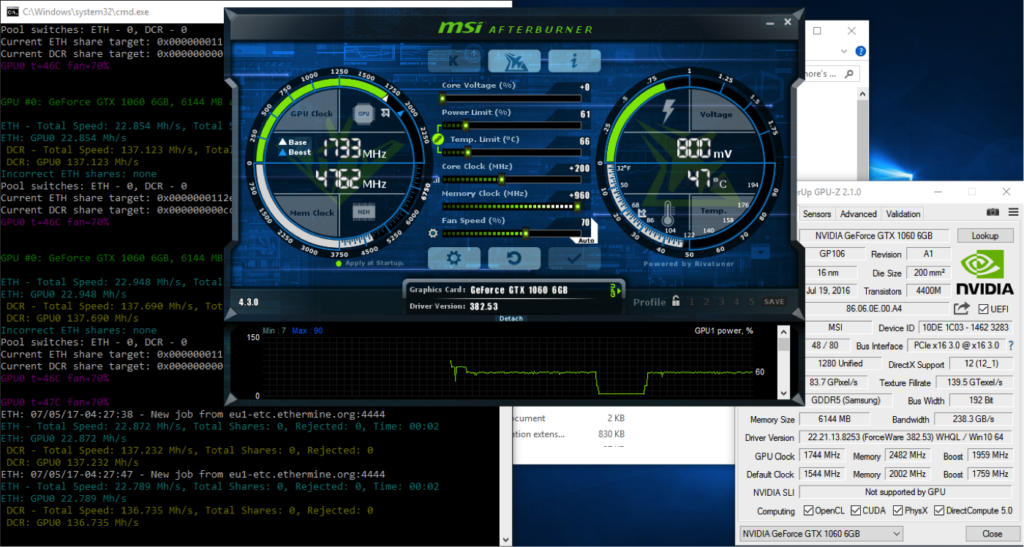Click the Memory Clock slider handle
The image size is (1024, 547).
[x=577, y=206]
